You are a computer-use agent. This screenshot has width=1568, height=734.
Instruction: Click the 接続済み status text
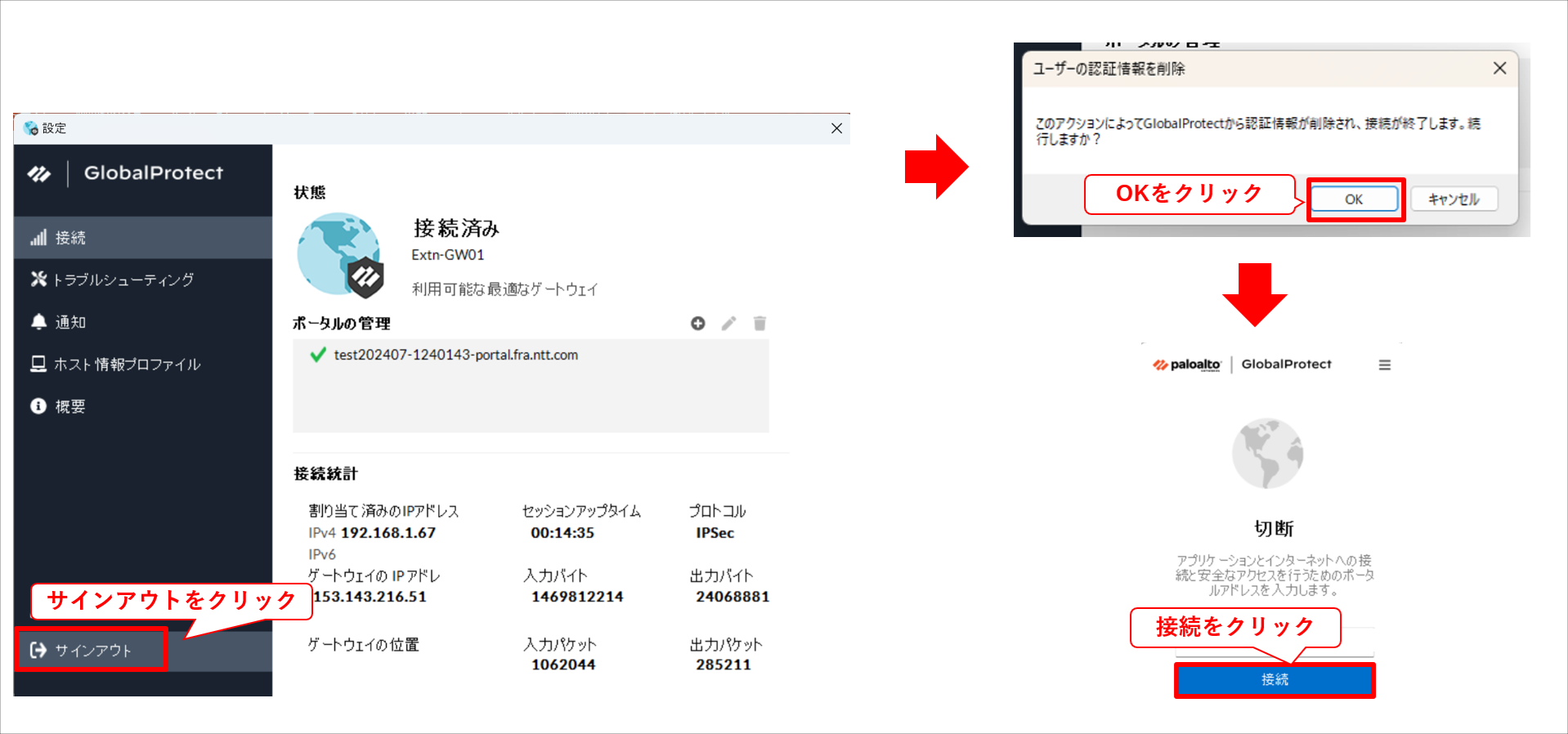pyautogui.click(x=456, y=228)
